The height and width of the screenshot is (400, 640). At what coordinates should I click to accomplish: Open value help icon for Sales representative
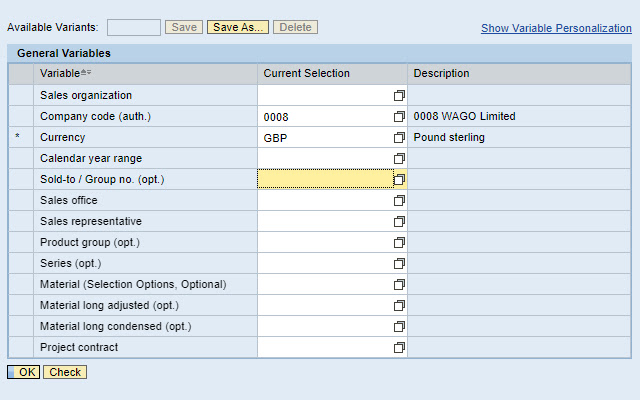tap(399, 222)
